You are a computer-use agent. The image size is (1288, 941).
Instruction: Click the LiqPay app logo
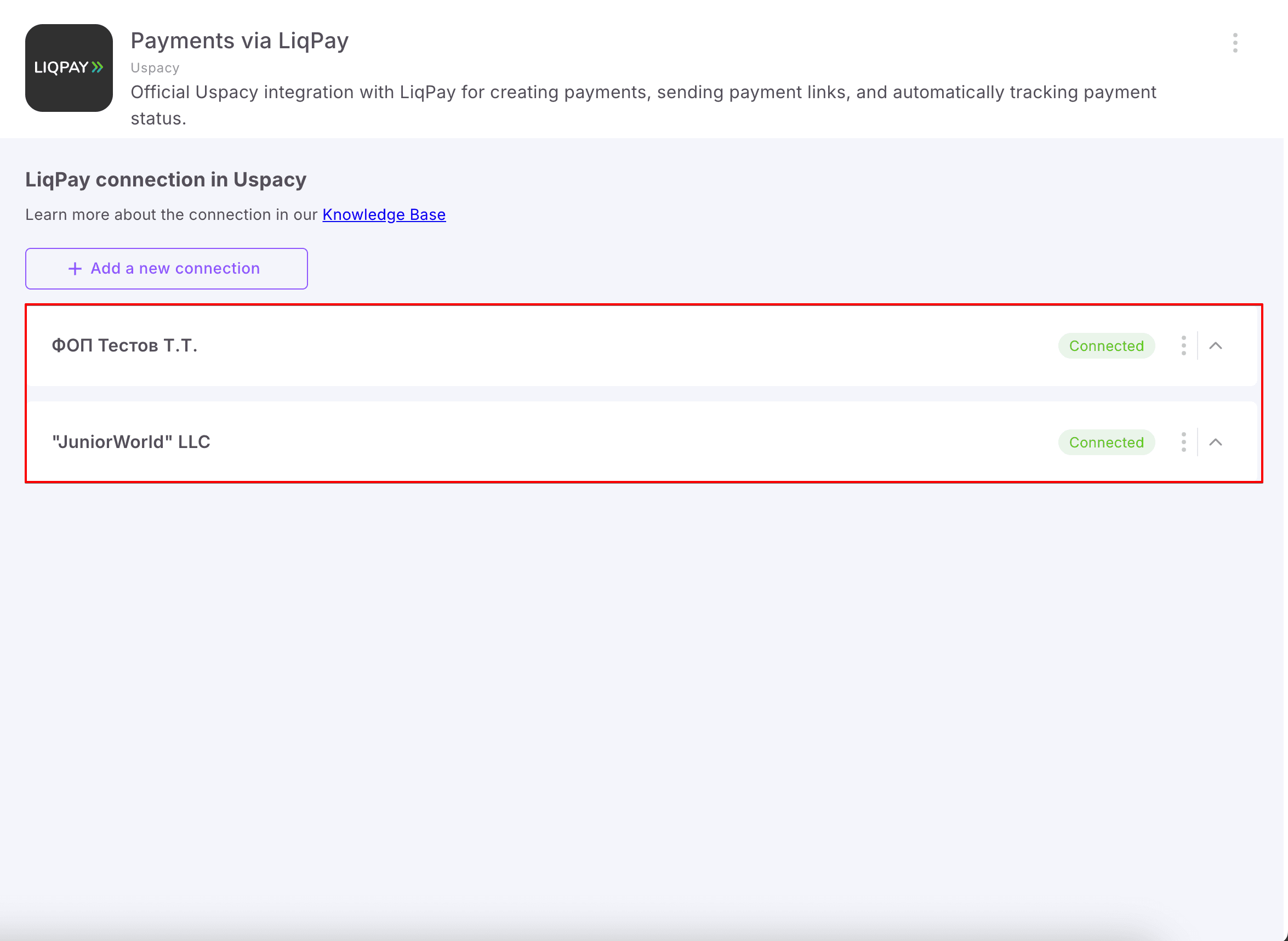click(69, 68)
